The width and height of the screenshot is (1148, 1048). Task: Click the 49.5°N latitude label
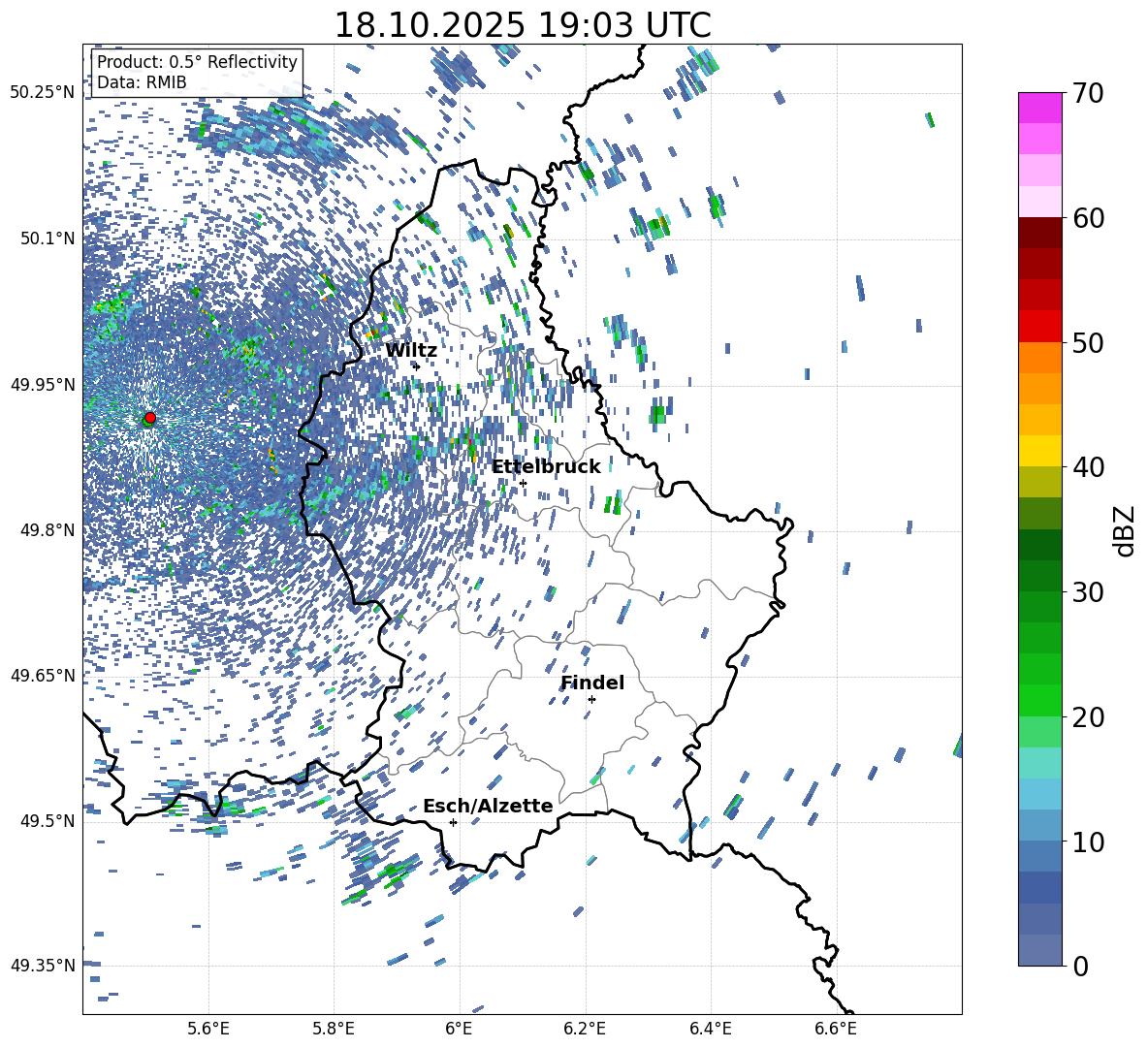[x=48, y=821]
